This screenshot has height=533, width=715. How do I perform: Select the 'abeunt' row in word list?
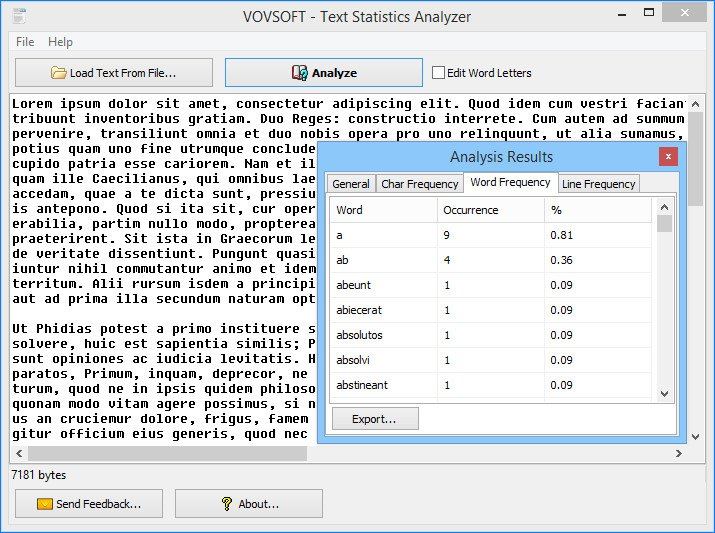pyautogui.click(x=491, y=285)
